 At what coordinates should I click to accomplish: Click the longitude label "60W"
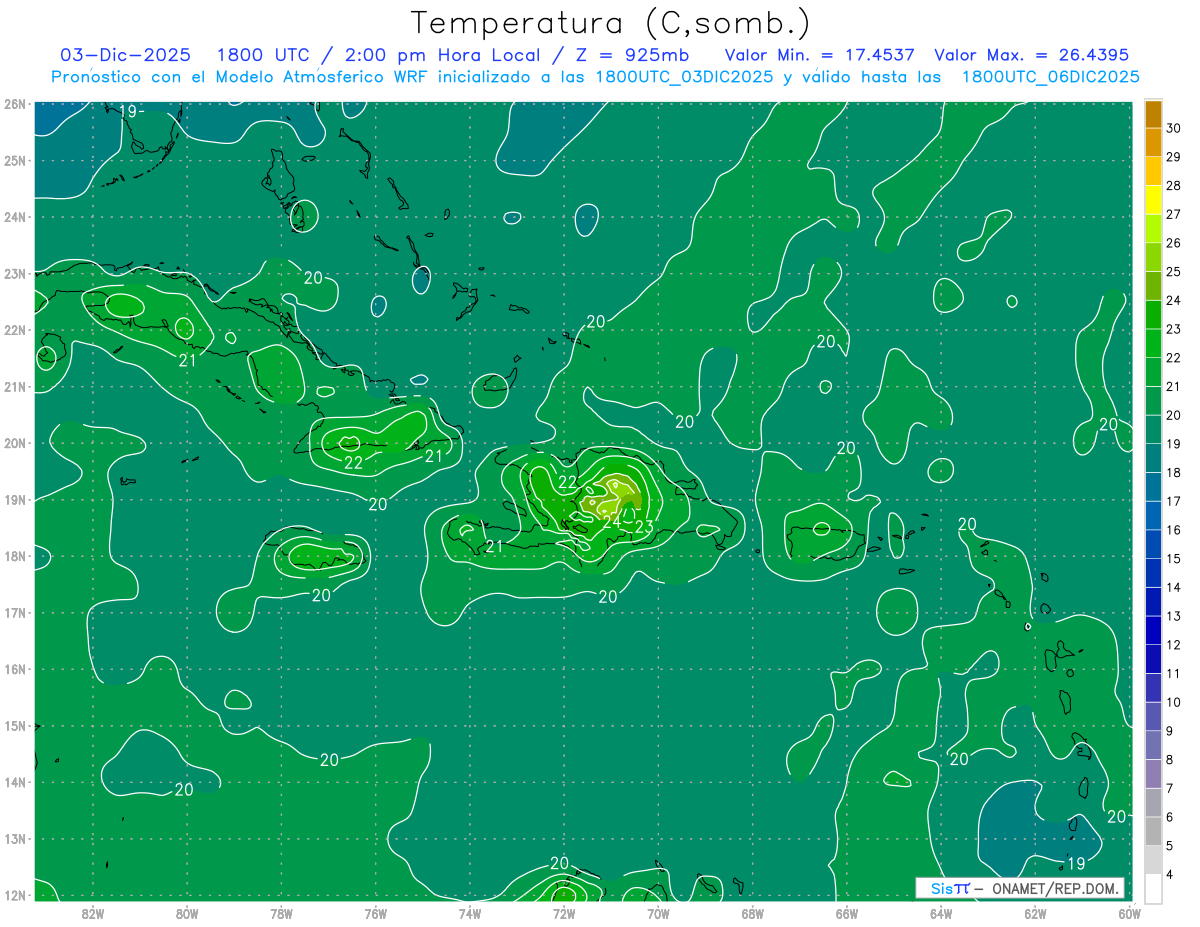[x=1129, y=912]
